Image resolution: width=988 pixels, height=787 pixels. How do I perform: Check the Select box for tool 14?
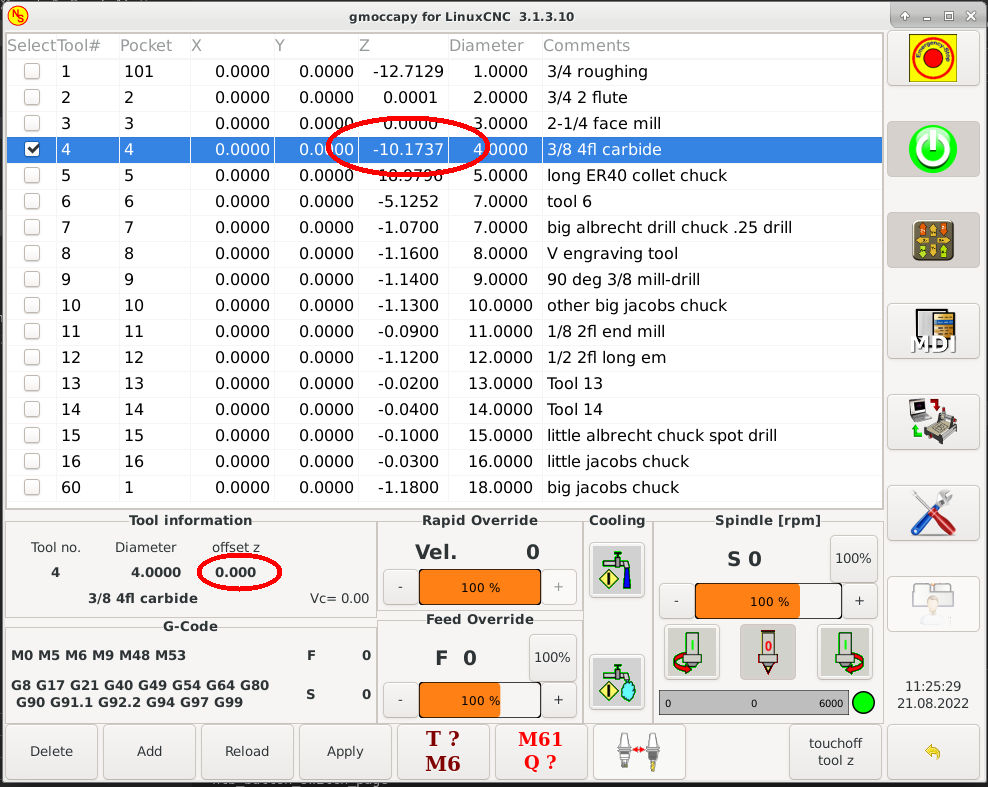point(32,409)
